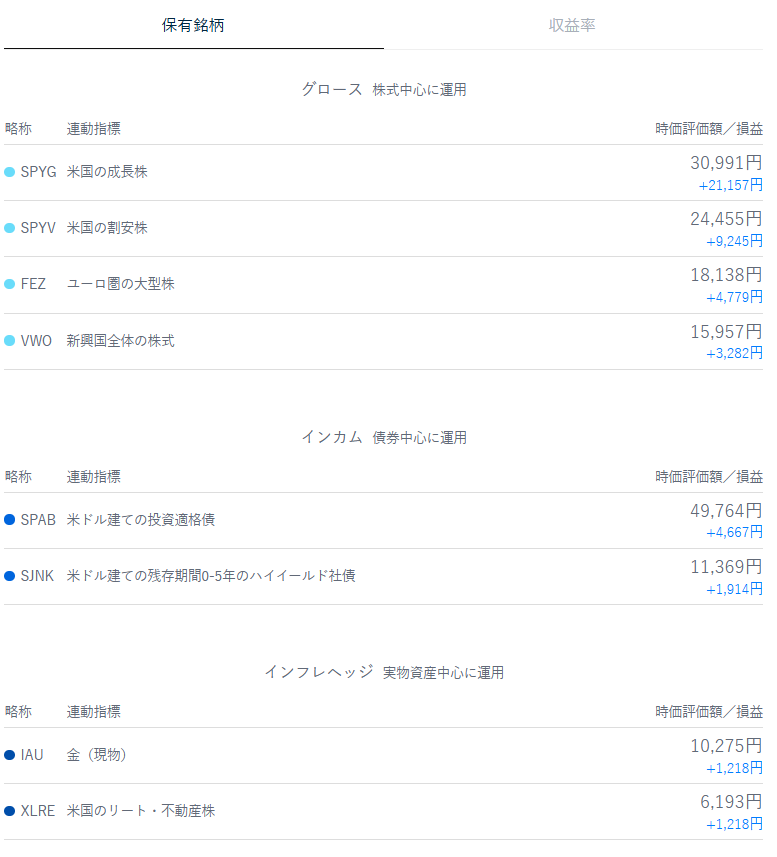This screenshot has height=857, width=777.
Task: Click the グロース section heading
Action: pos(332,89)
